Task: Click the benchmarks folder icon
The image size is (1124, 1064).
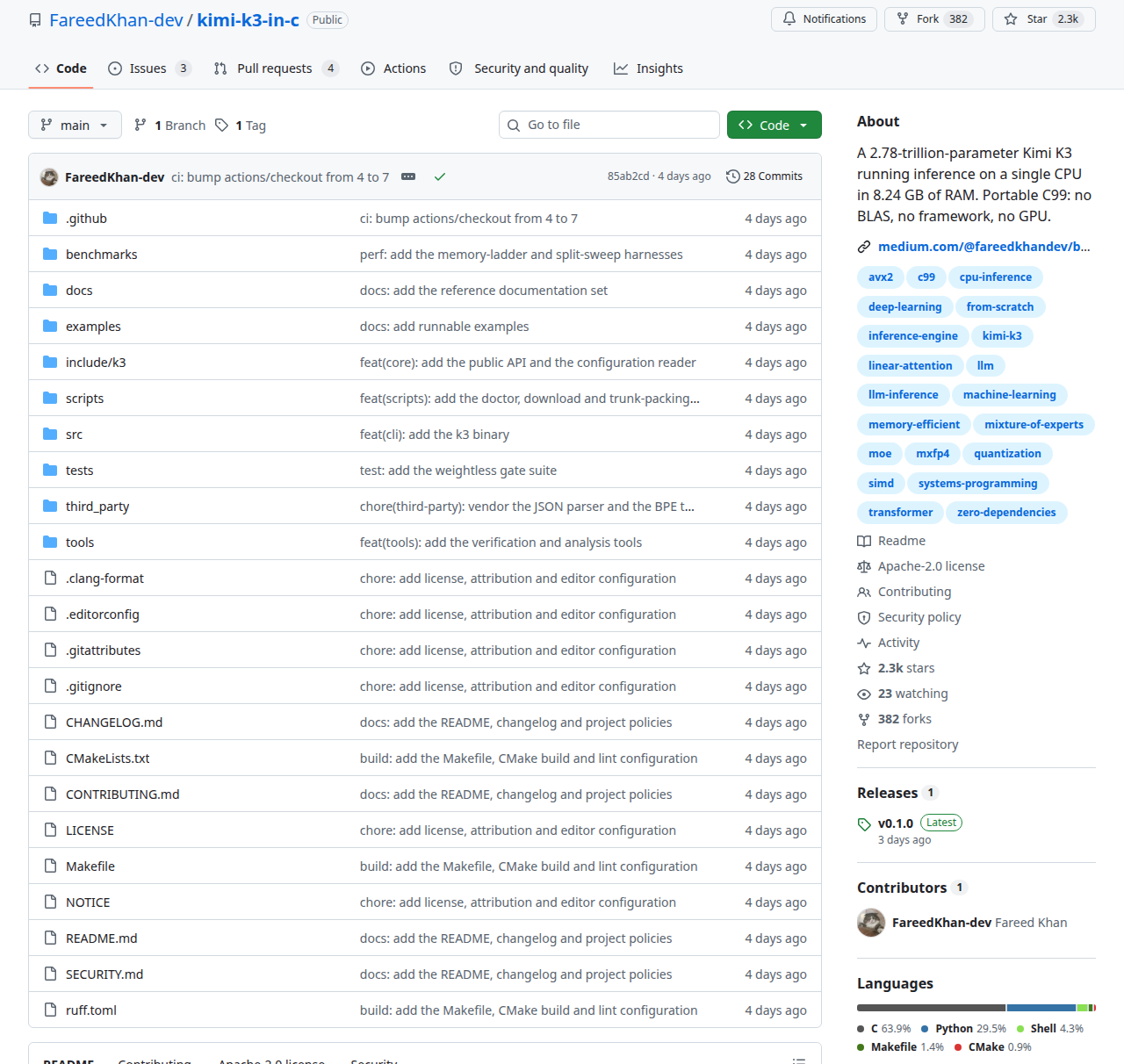Action: click(x=50, y=254)
